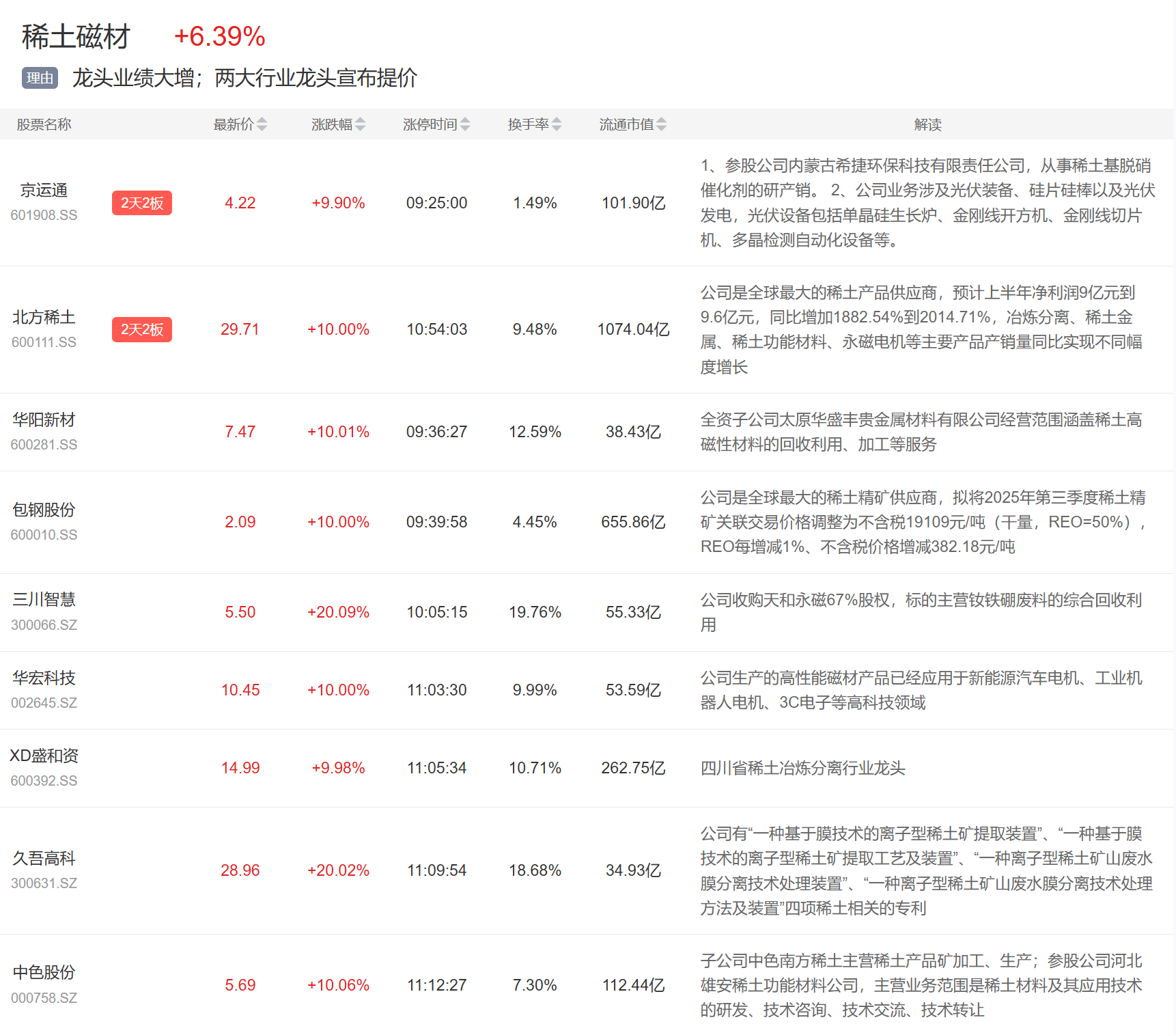Select stock code 600281.SS
This screenshot has width=1176, height=1035.
coord(44,445)
